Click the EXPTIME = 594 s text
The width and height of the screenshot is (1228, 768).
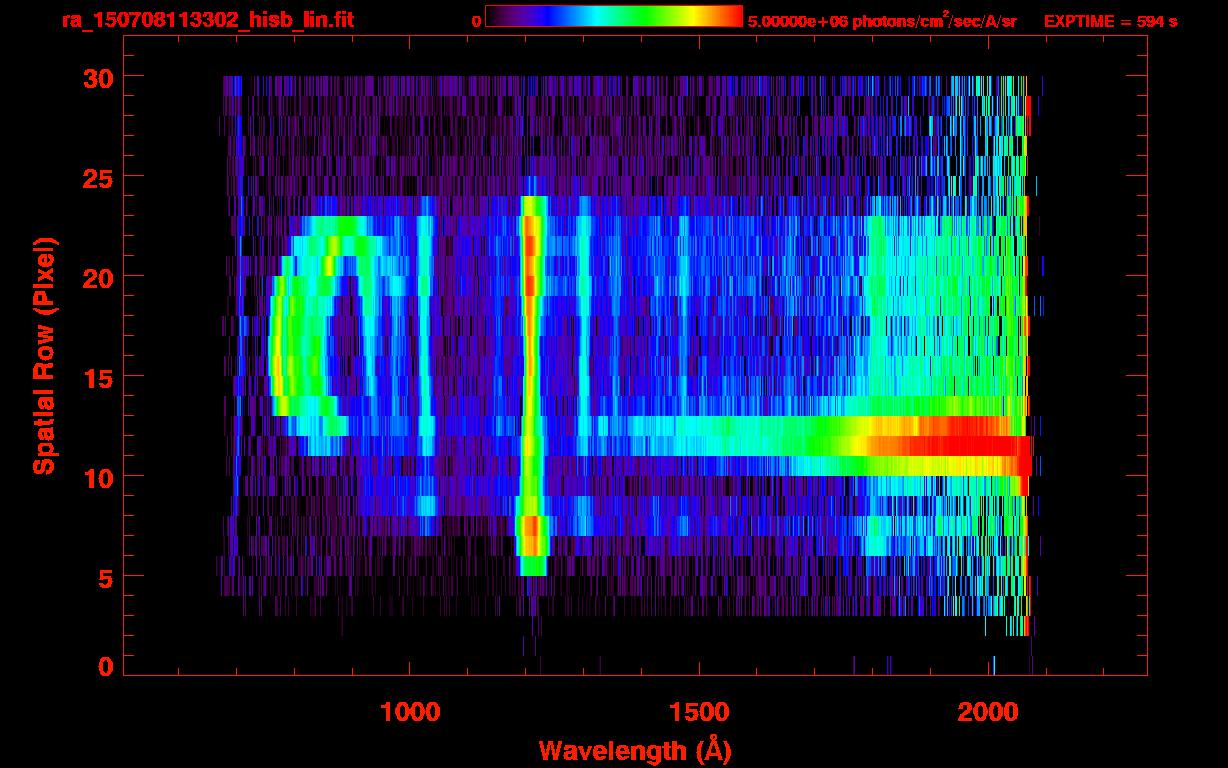(x=1110, y=21)
